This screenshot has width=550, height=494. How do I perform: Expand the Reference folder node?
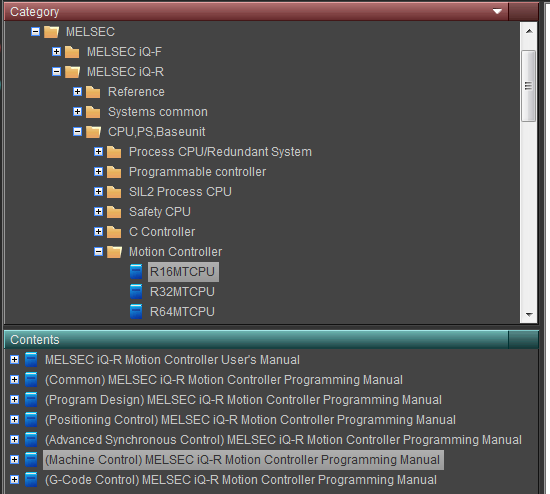[78, 92]
